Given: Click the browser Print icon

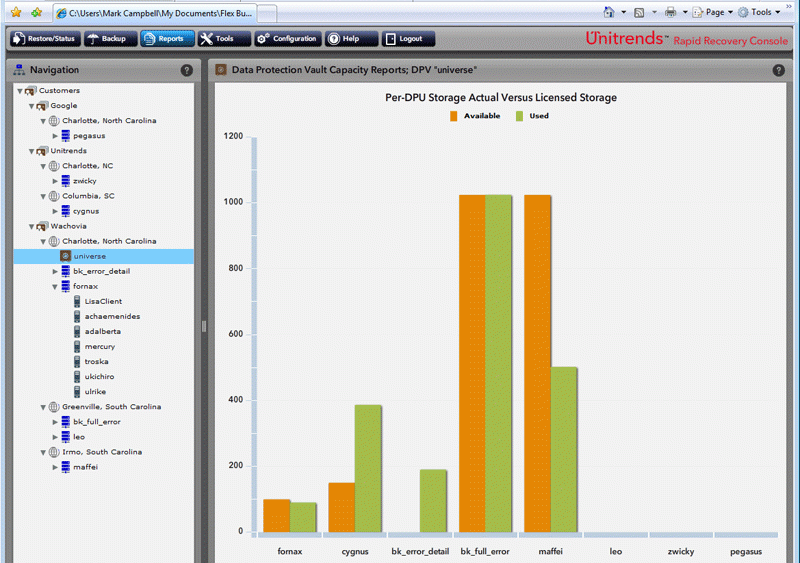Looking at the screenshot, I should [x=670, y=12].
